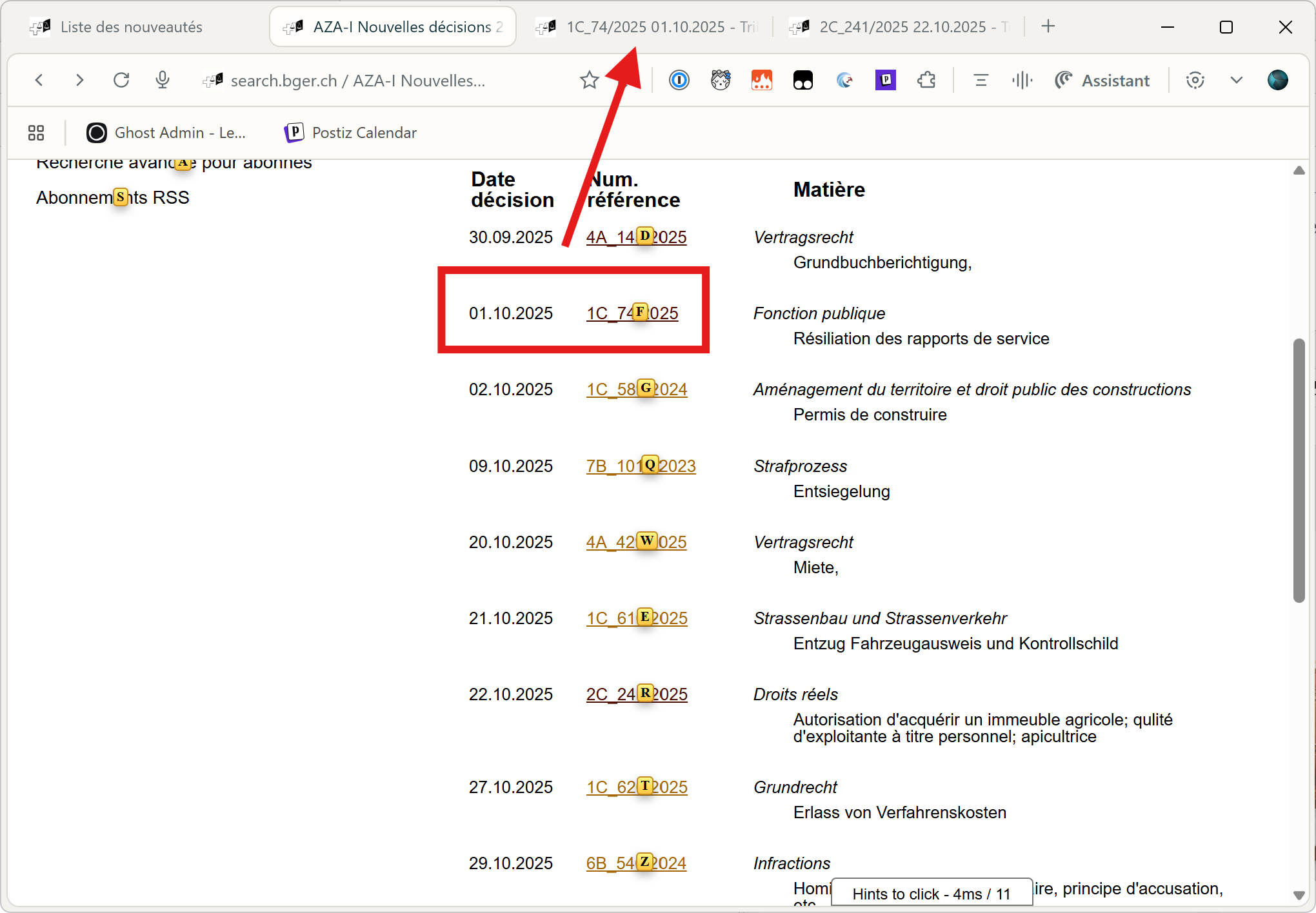The width and height of the screenshot is (1316, 913).
Task: Expand the toolbar chevron dropdown
Action: pyautogui.click(x=1236, y=80)
